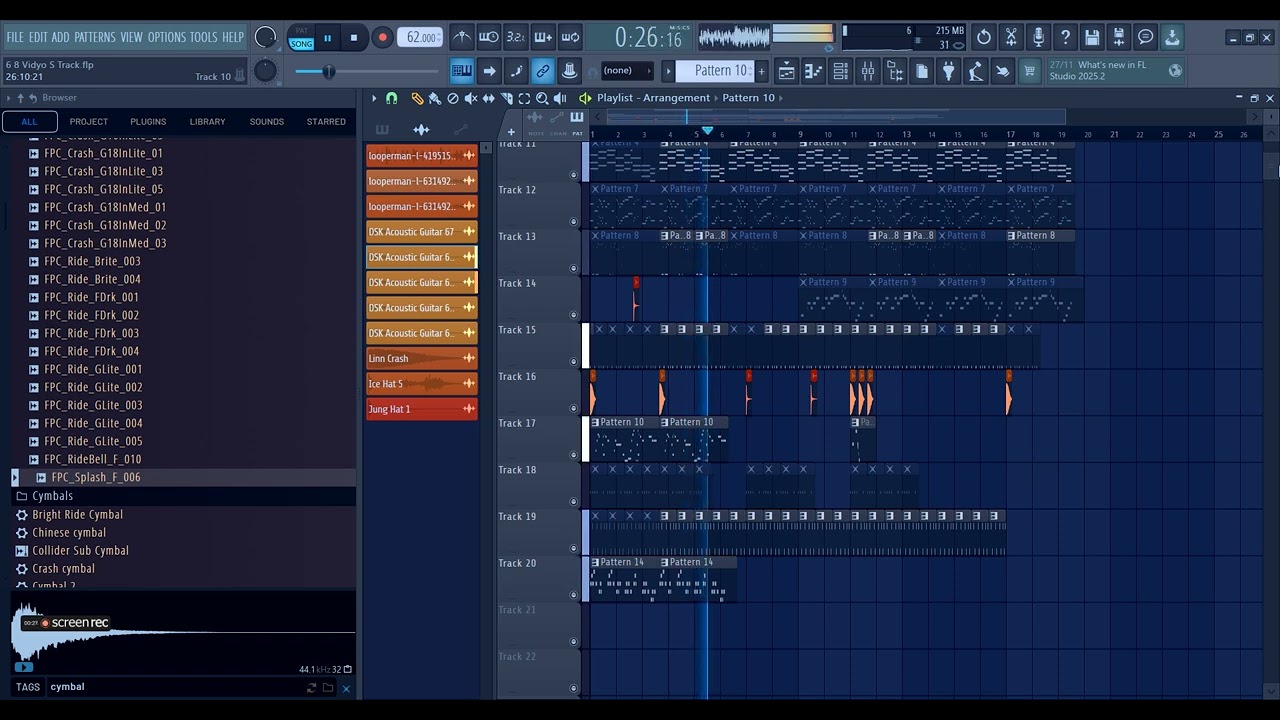Undo history circular arrow icon
This screenshot has height=720, width=1280.
point(984,38)
